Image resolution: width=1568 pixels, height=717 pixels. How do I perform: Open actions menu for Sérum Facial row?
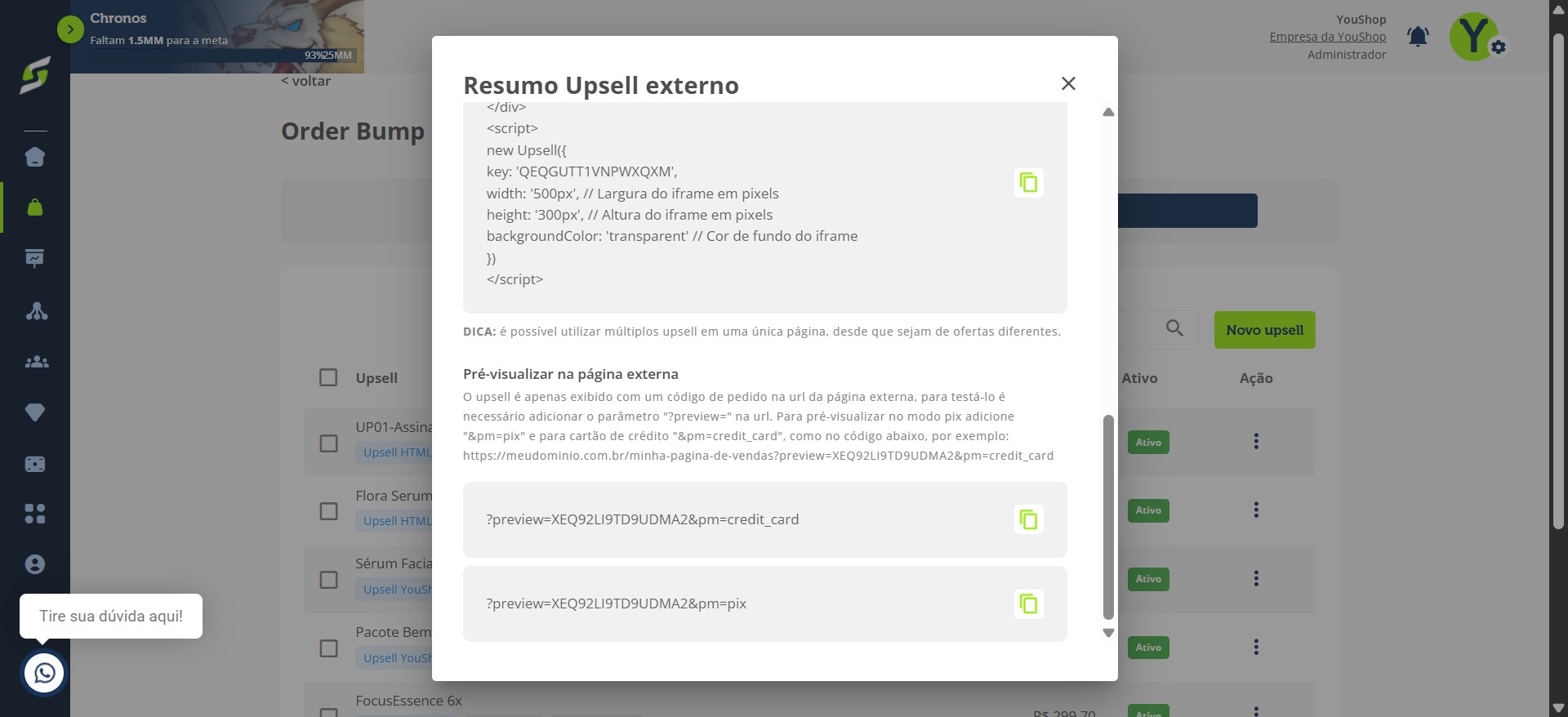pos(1256,579)
